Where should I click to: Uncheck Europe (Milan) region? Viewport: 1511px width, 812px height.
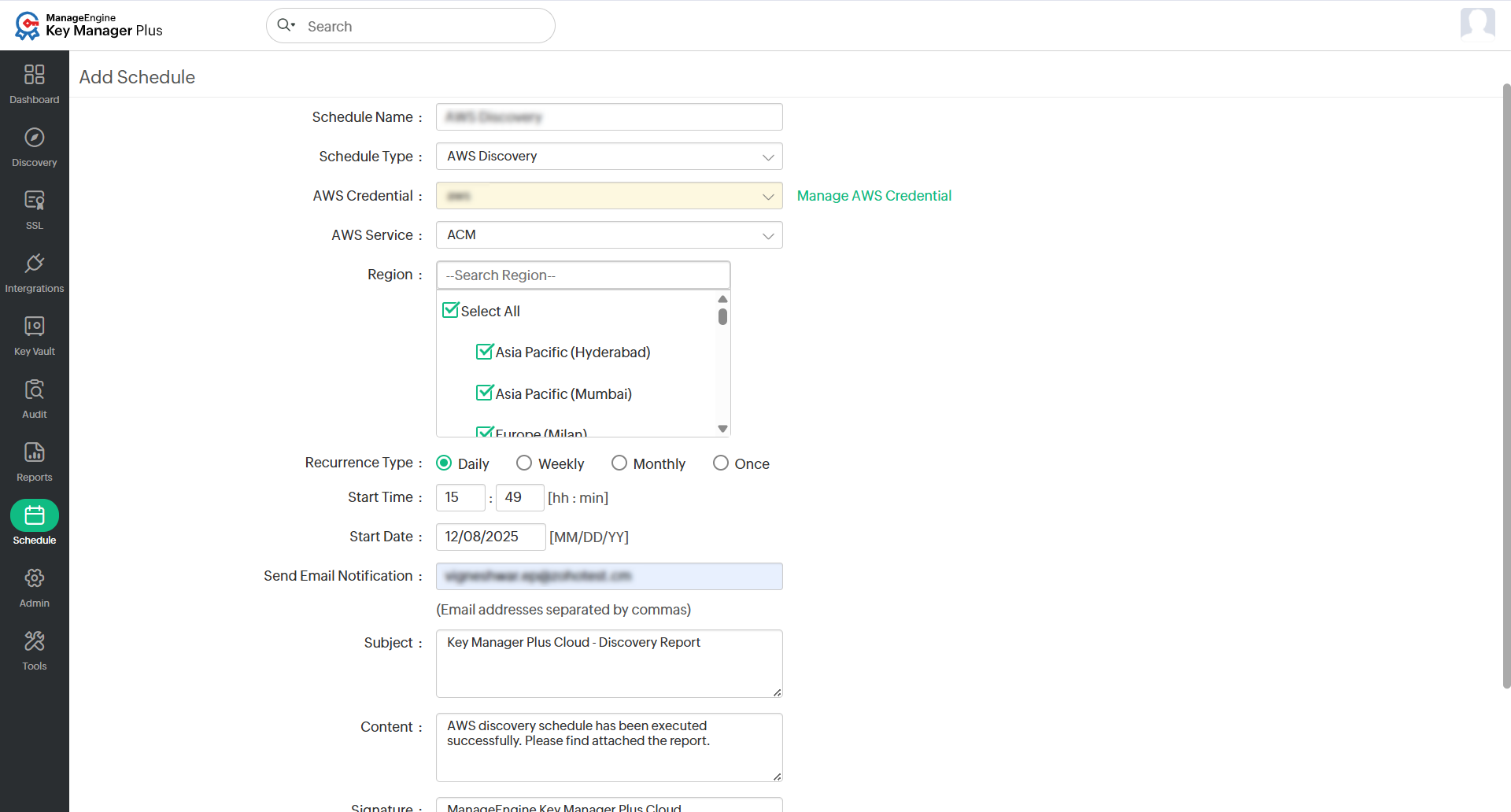pos(484,432)
